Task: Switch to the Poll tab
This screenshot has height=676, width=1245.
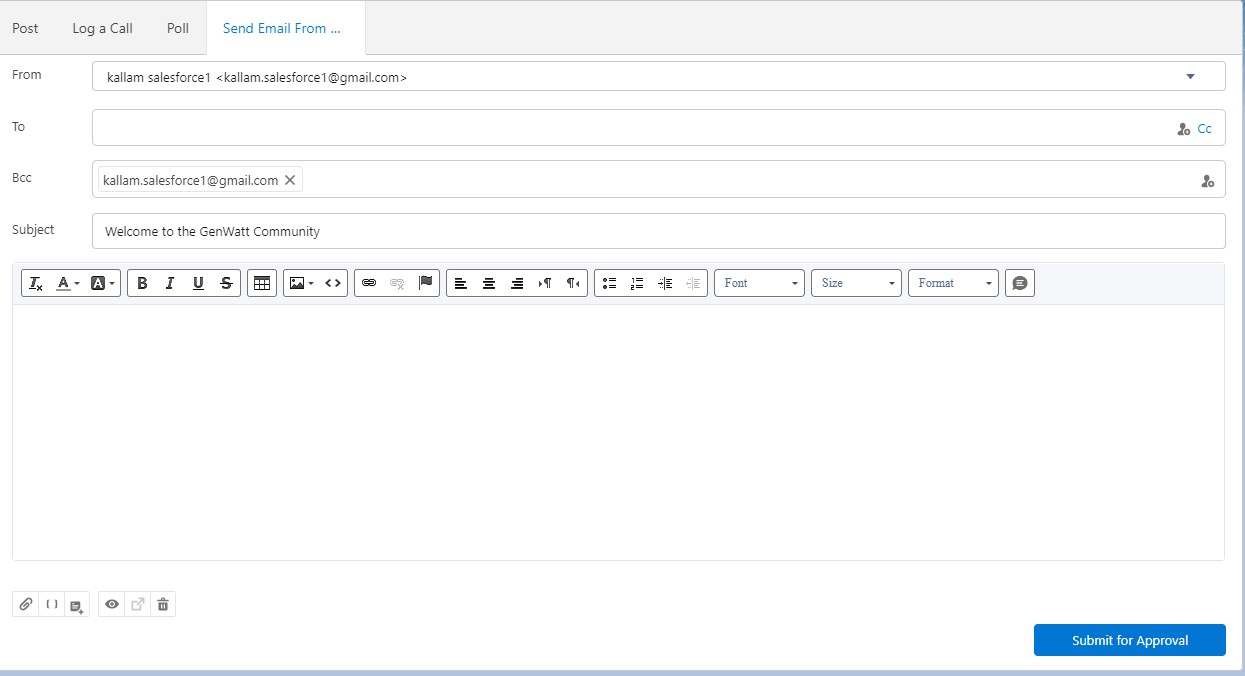Action: point(178,28)
